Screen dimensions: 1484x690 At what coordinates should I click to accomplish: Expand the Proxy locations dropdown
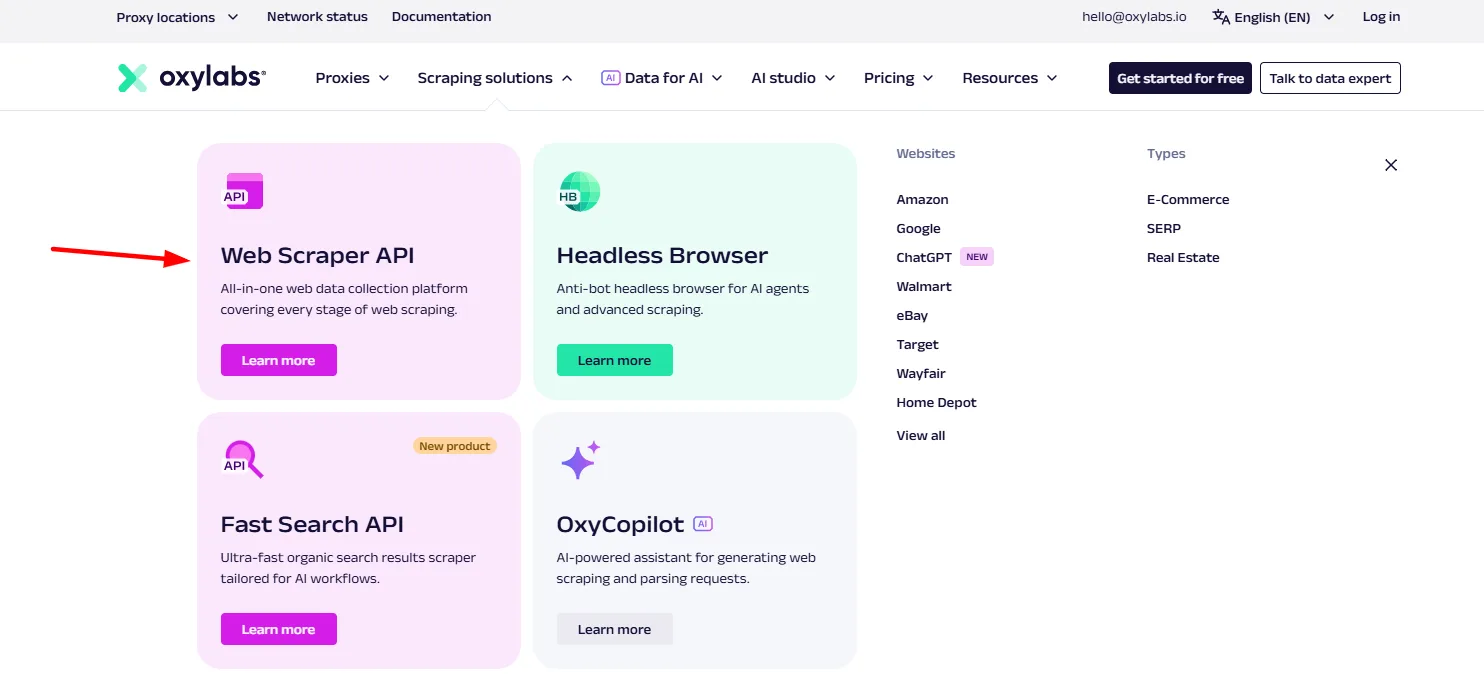point(177,17)
